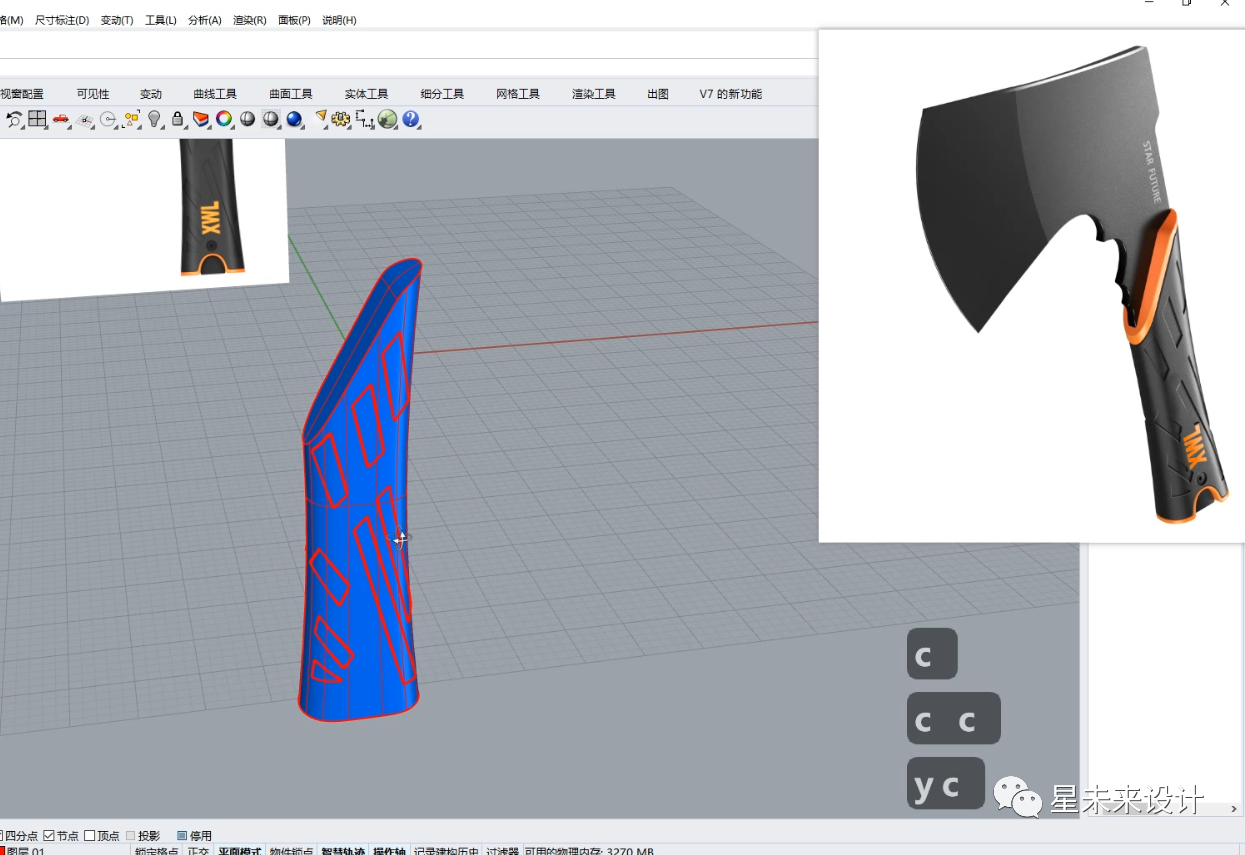
Task: Toggle the 停用 osnap checkbox
Action: [x=182, y=836]
